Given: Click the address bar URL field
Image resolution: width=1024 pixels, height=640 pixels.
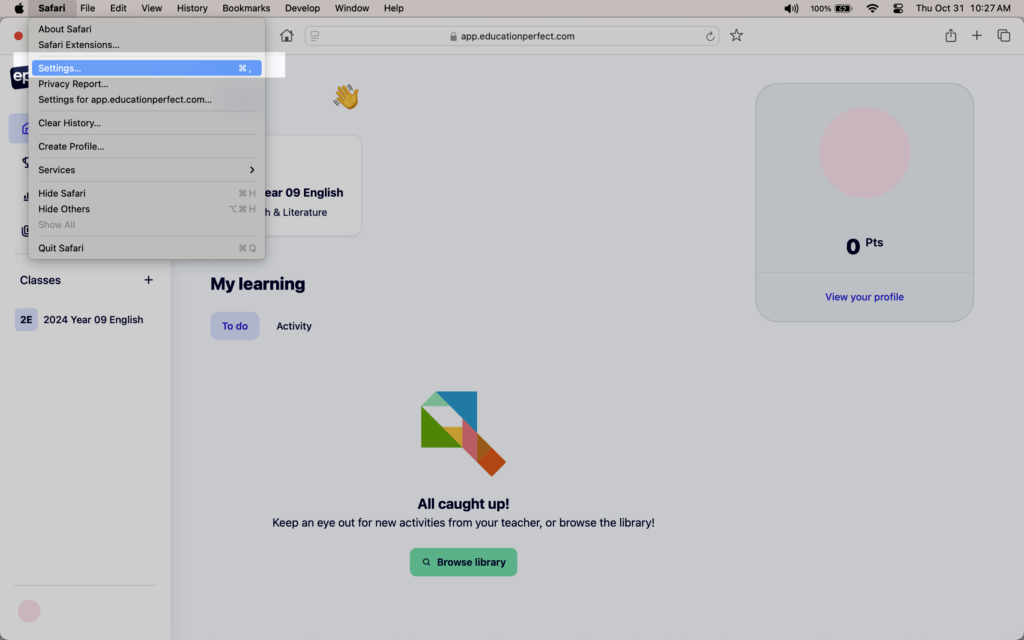Looking at the screenshot, I should (512, 36).
